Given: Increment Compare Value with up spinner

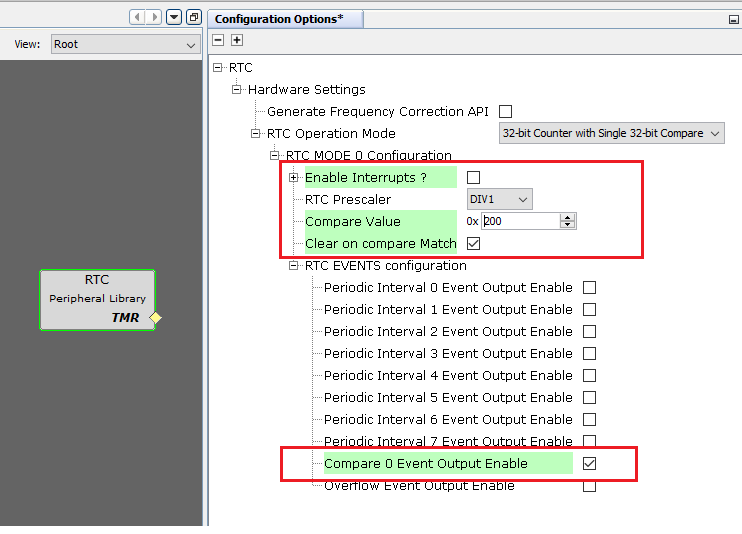Looking at the screenshot, I should click(x=567, y=217).
